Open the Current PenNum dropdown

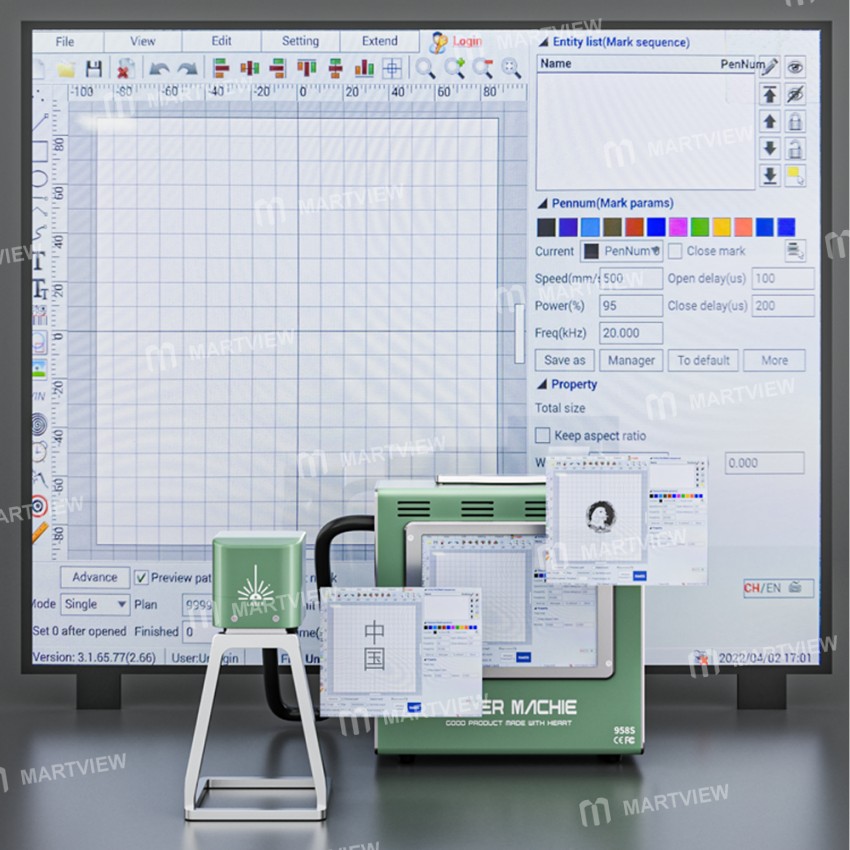coord(621,251)
